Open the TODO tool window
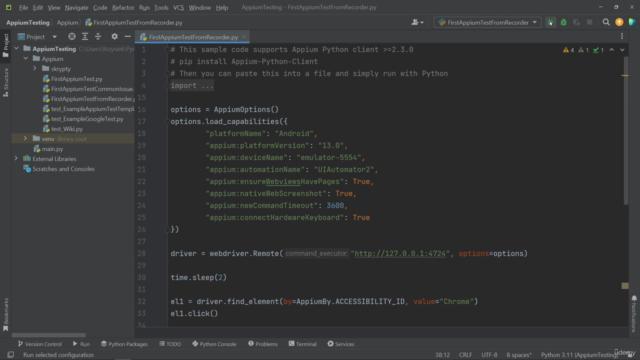640x360 pixels. pos(170,344)
